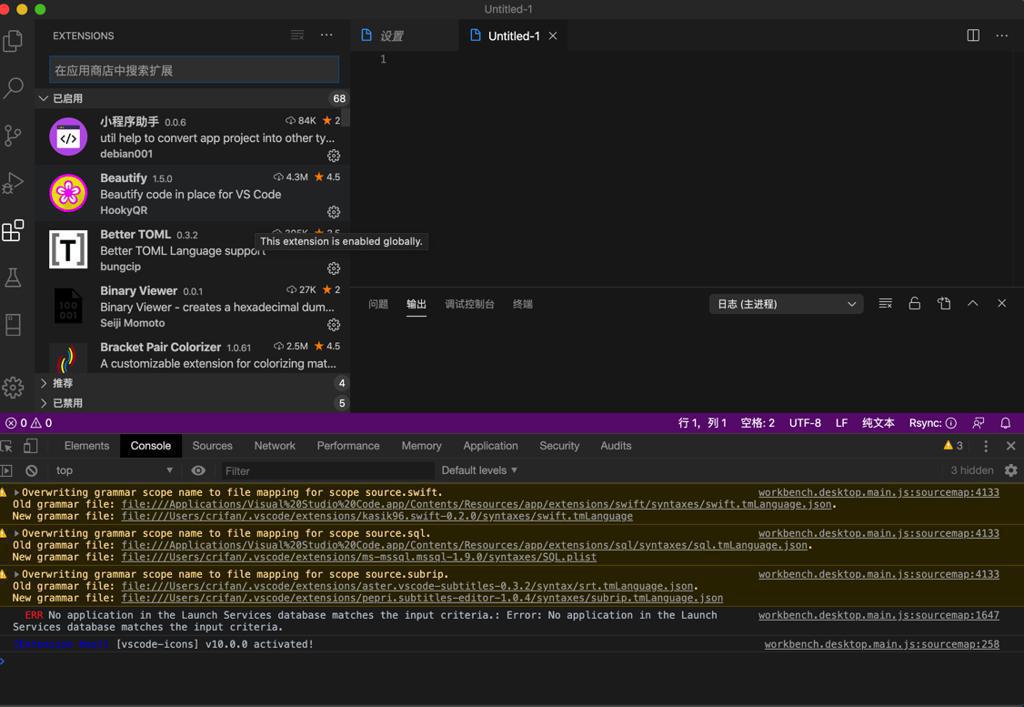Expand the 推荐 extensions section
The width and height of the screenshot is (1024, 707).
point(62,383)
